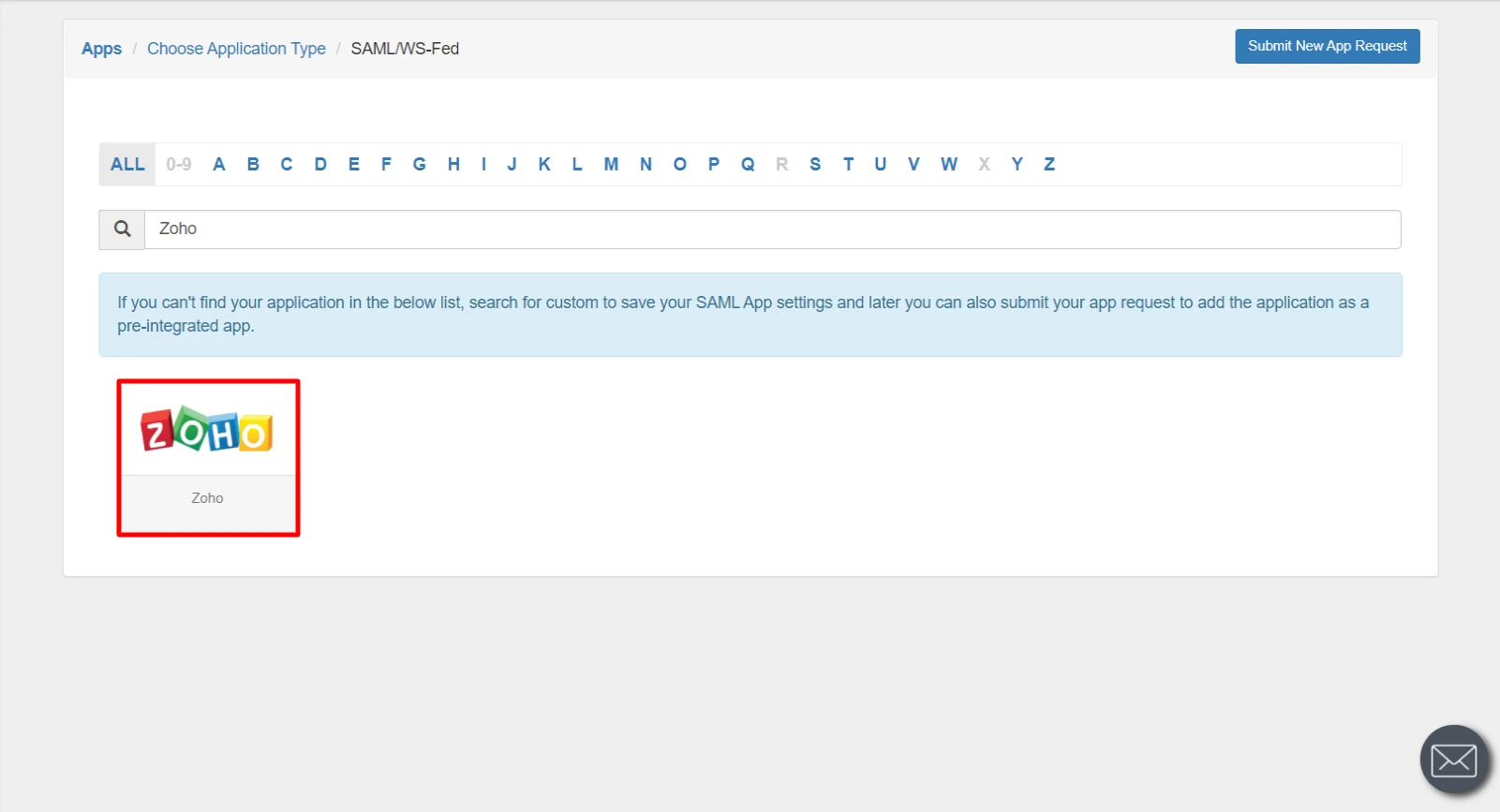Screen dimensions: 1500x812
Task: Click the SAML/WS-Fed breadcrumb text
Action: [405, 49]
